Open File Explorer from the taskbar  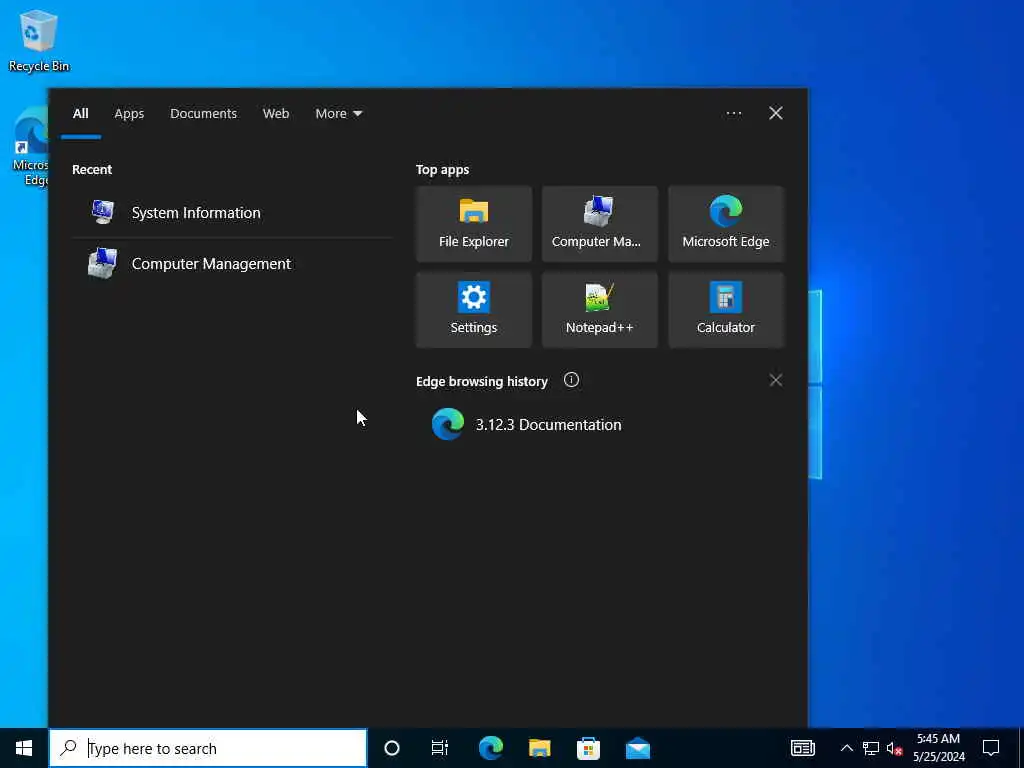[x=539, y=748]
